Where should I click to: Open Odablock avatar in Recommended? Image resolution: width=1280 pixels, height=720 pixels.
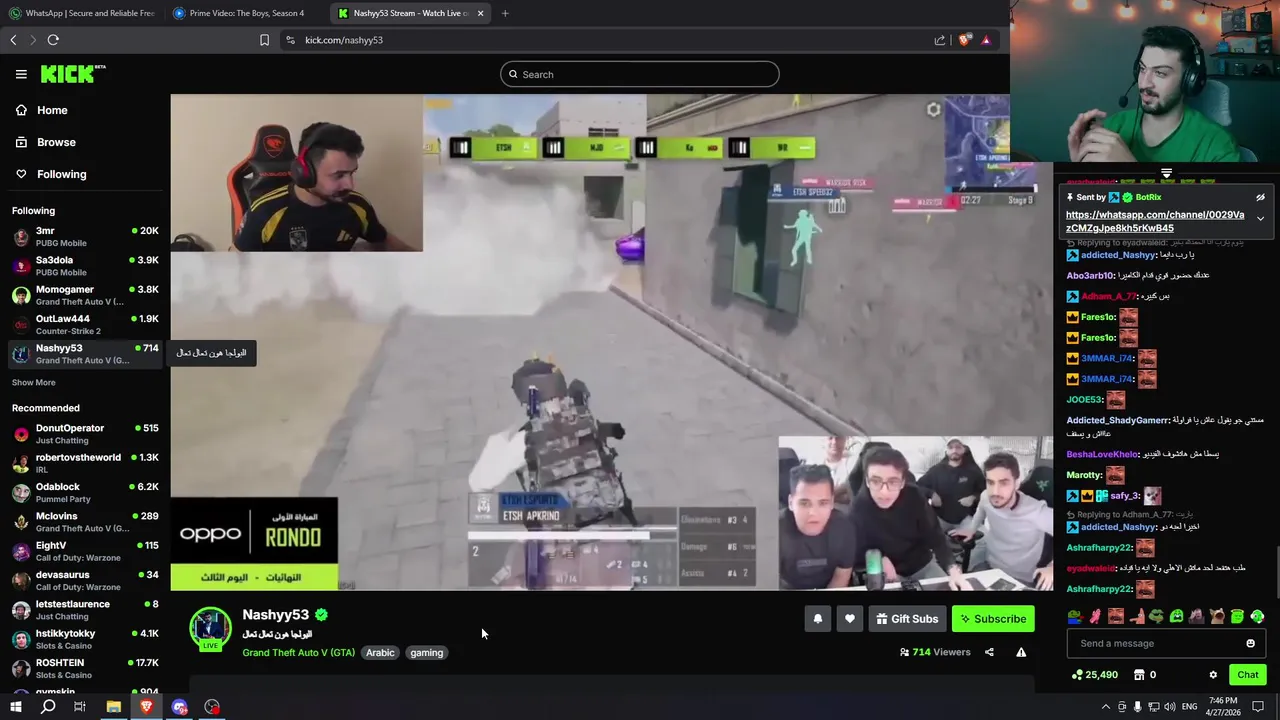coord(21,492)
